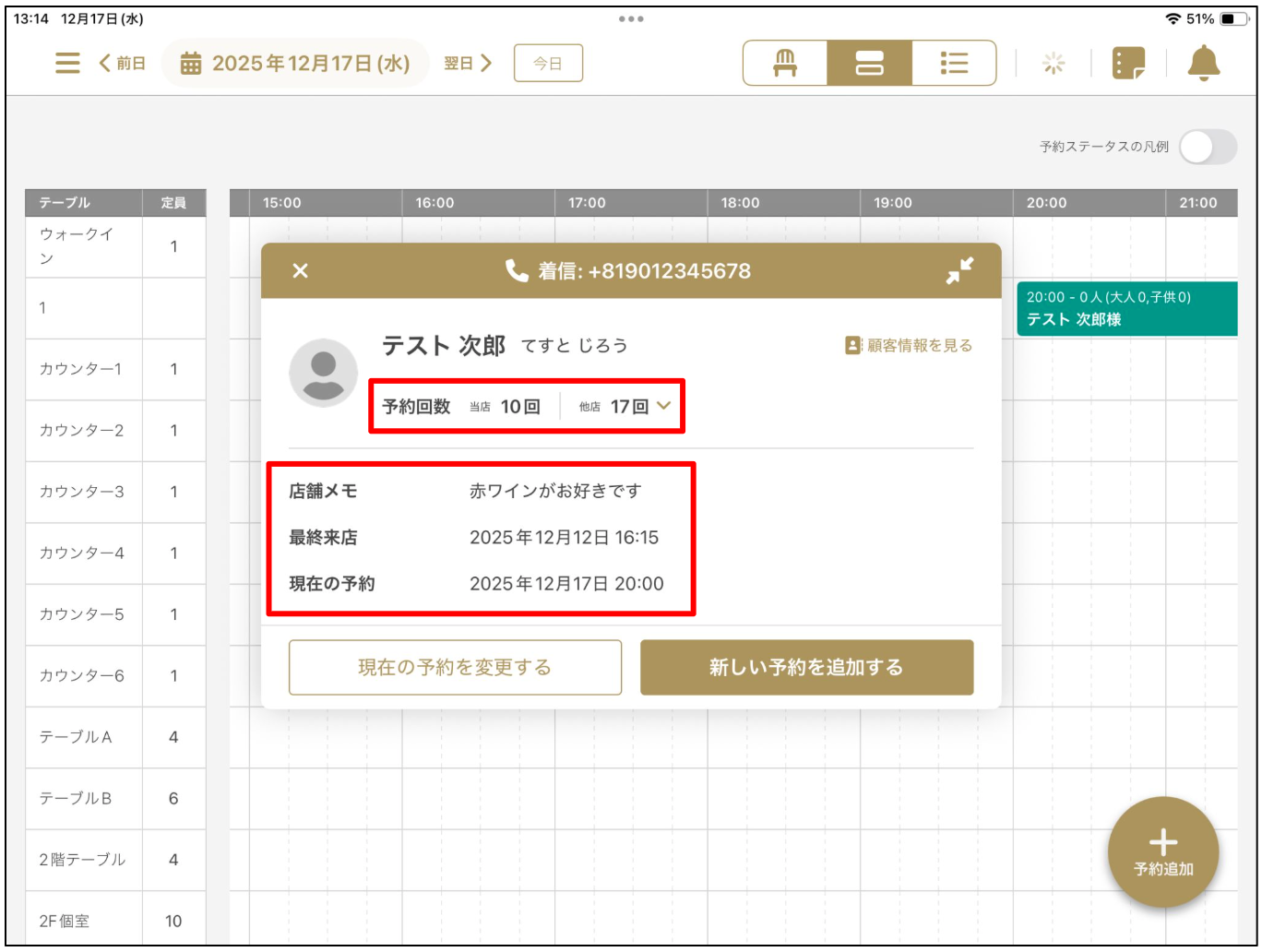Switch to the chair seating view
Image resolution: width=1262 pixels, height=952 pixels.
783,63
